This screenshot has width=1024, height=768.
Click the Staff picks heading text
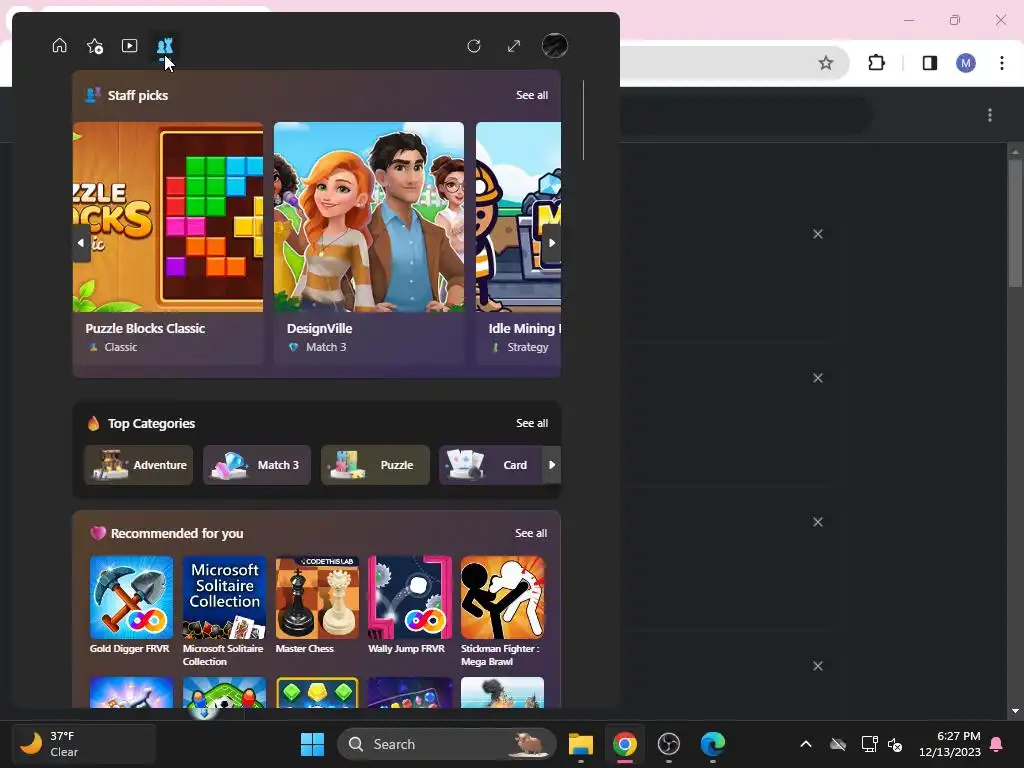[x=138, y=95]
